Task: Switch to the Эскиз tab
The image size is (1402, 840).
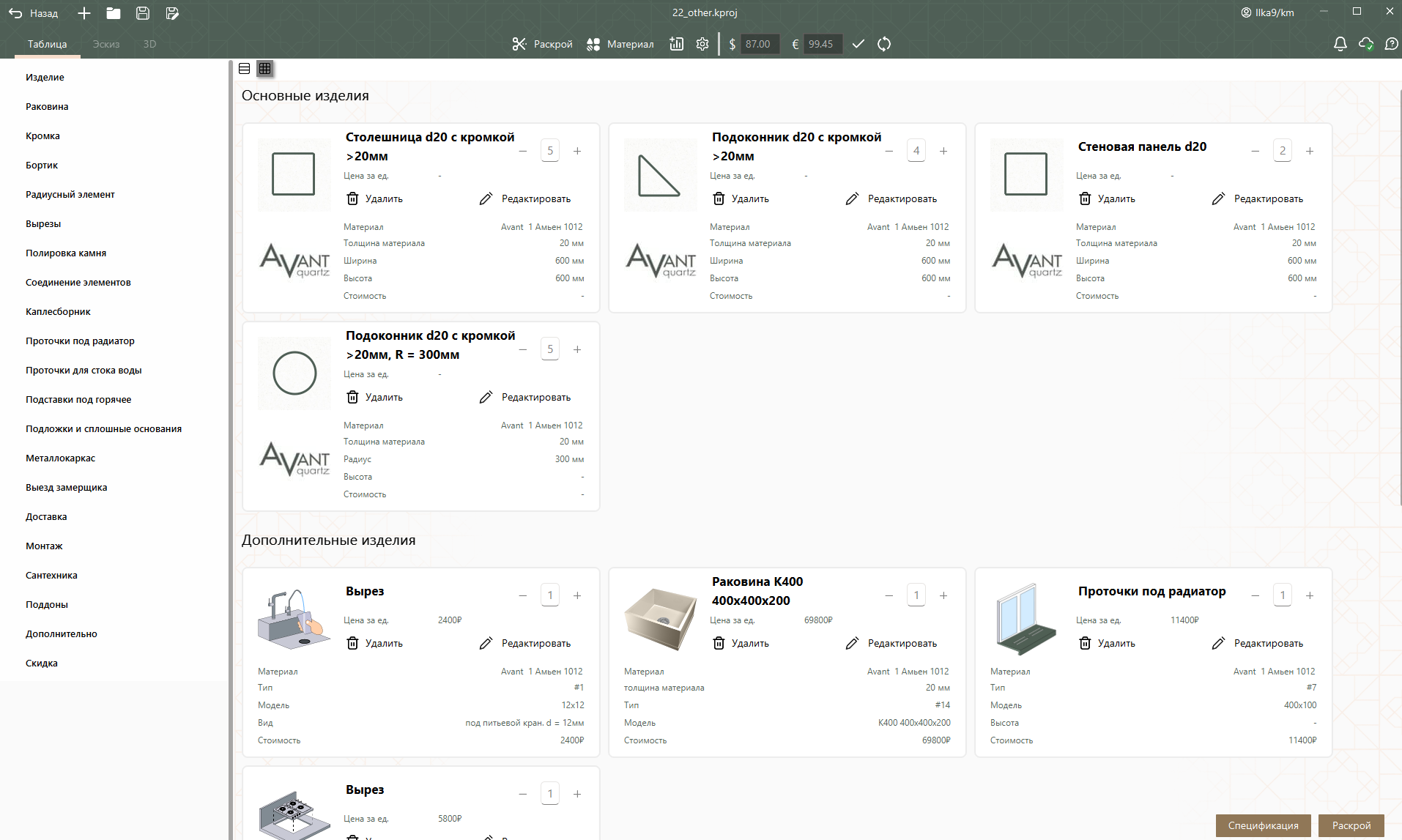Action: [106, 44]
